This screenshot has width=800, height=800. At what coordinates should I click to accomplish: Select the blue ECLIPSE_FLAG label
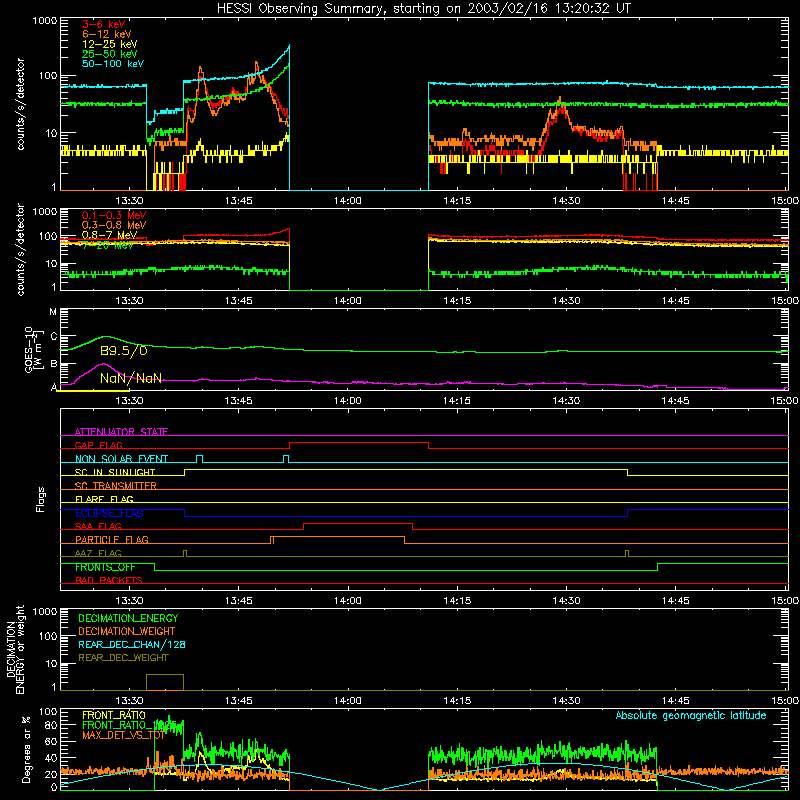pos(109,513)
